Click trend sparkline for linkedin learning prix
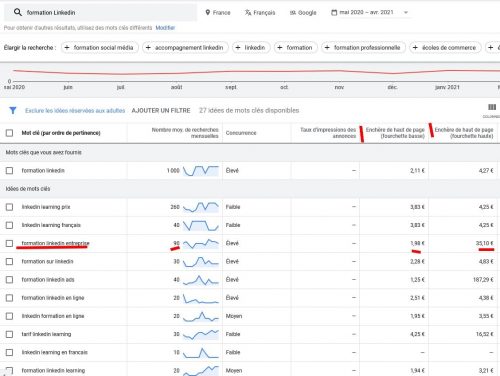This screenshot has width=500, height=376. point(201,207)
